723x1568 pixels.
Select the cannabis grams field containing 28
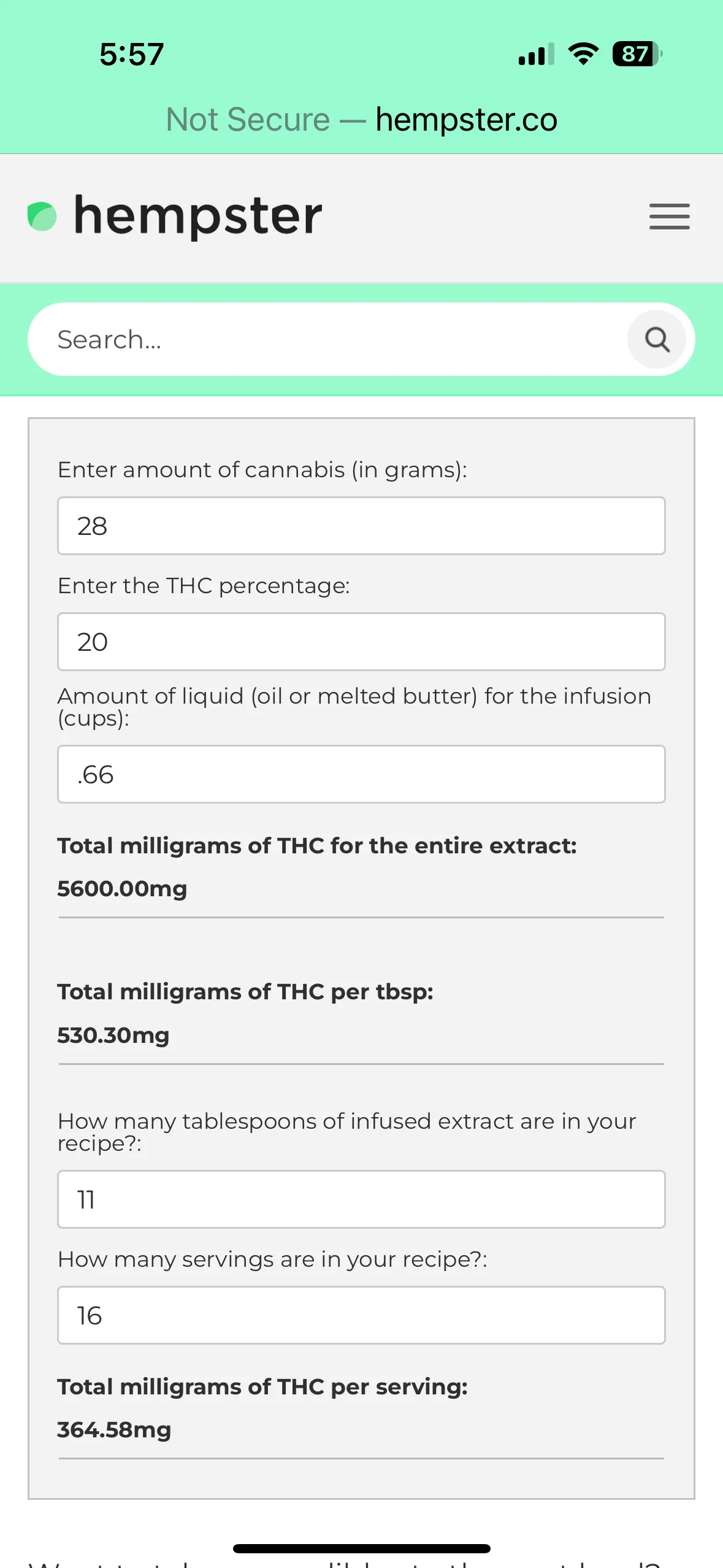[x=361, y=526]
